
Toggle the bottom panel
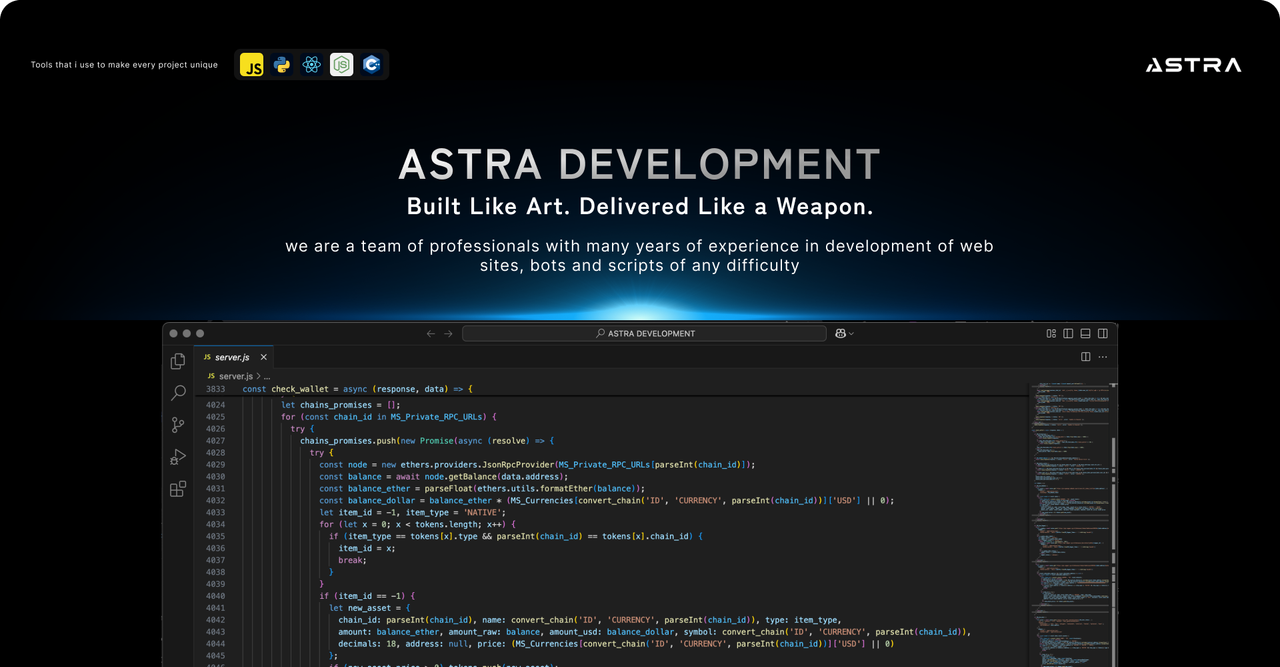coord(1086,333)
